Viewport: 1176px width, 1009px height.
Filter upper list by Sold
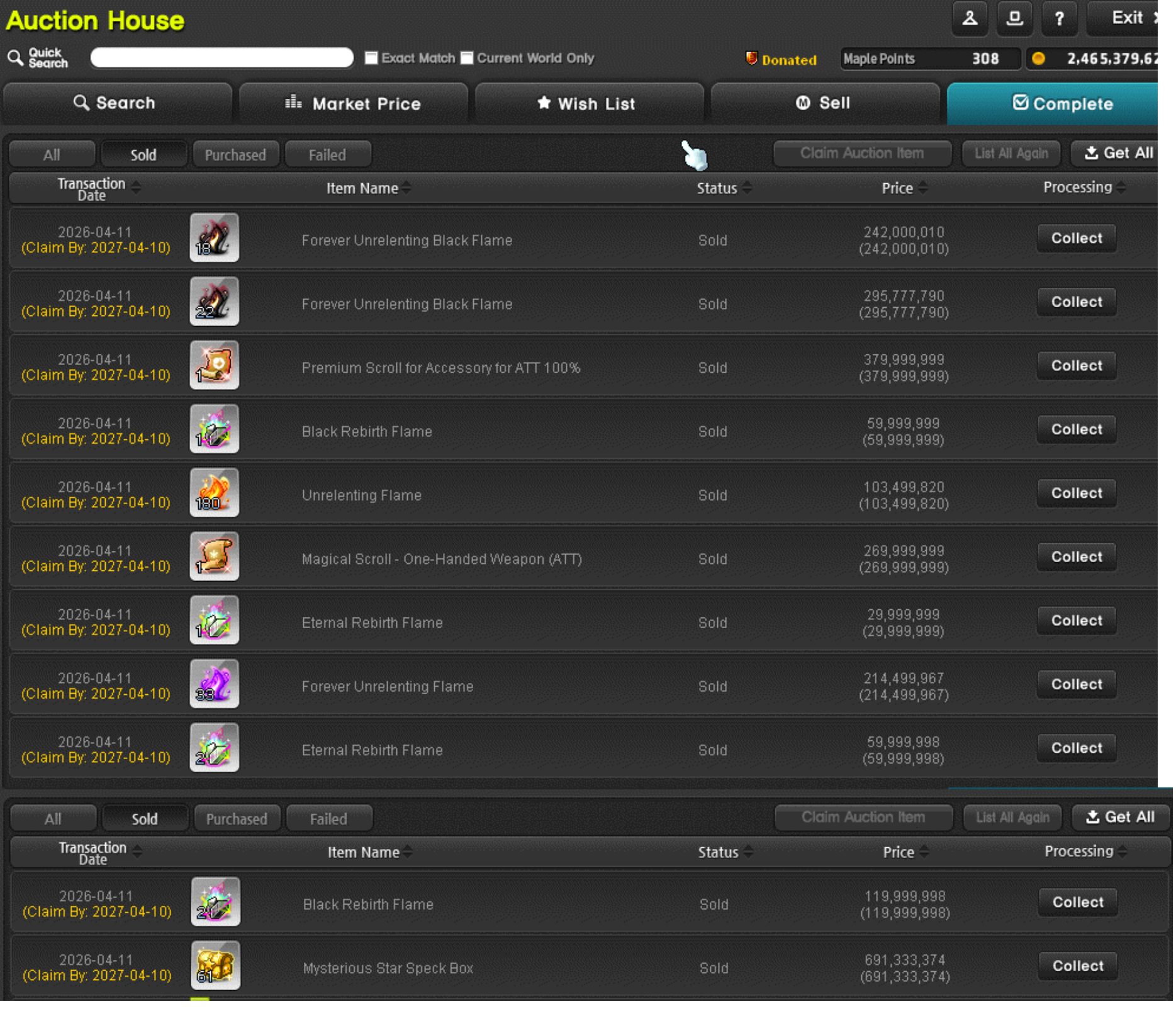click(143, 154)
